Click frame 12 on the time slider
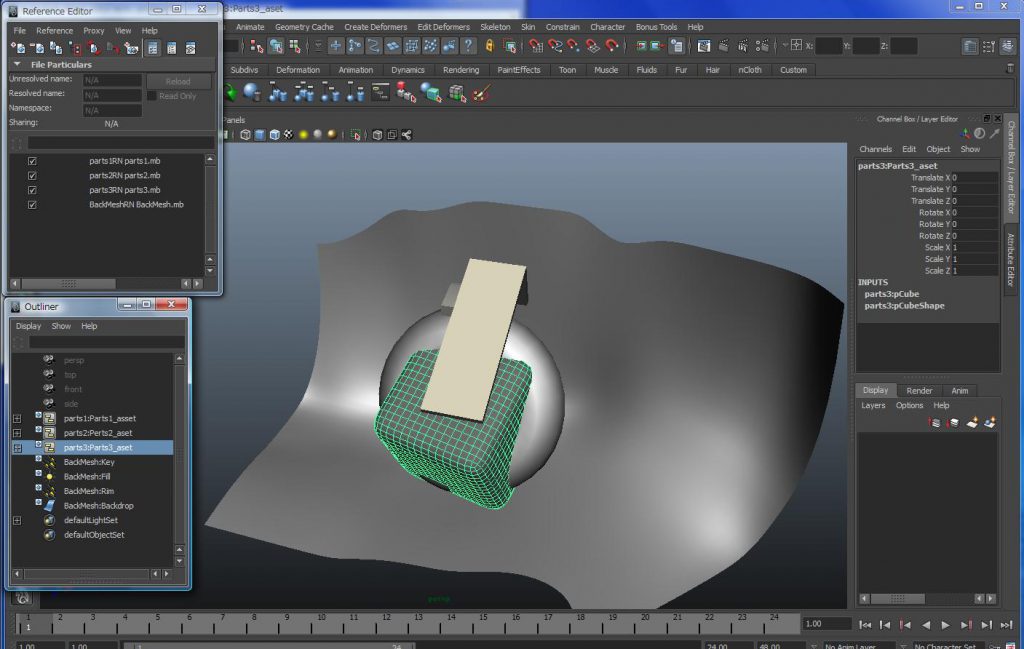This screenshot has height=649, width=1024. tap(387, 622)
